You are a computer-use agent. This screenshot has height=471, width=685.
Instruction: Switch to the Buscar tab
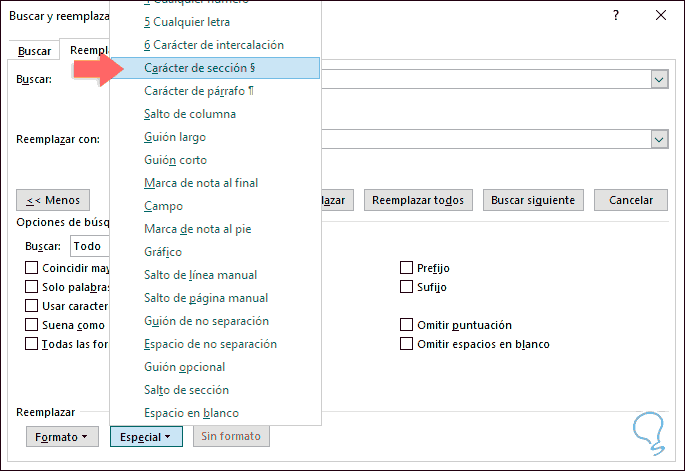click(36, 50)
